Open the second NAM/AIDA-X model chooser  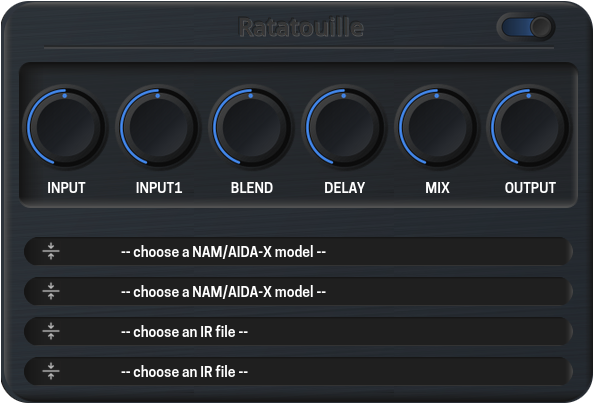[299, 291]
